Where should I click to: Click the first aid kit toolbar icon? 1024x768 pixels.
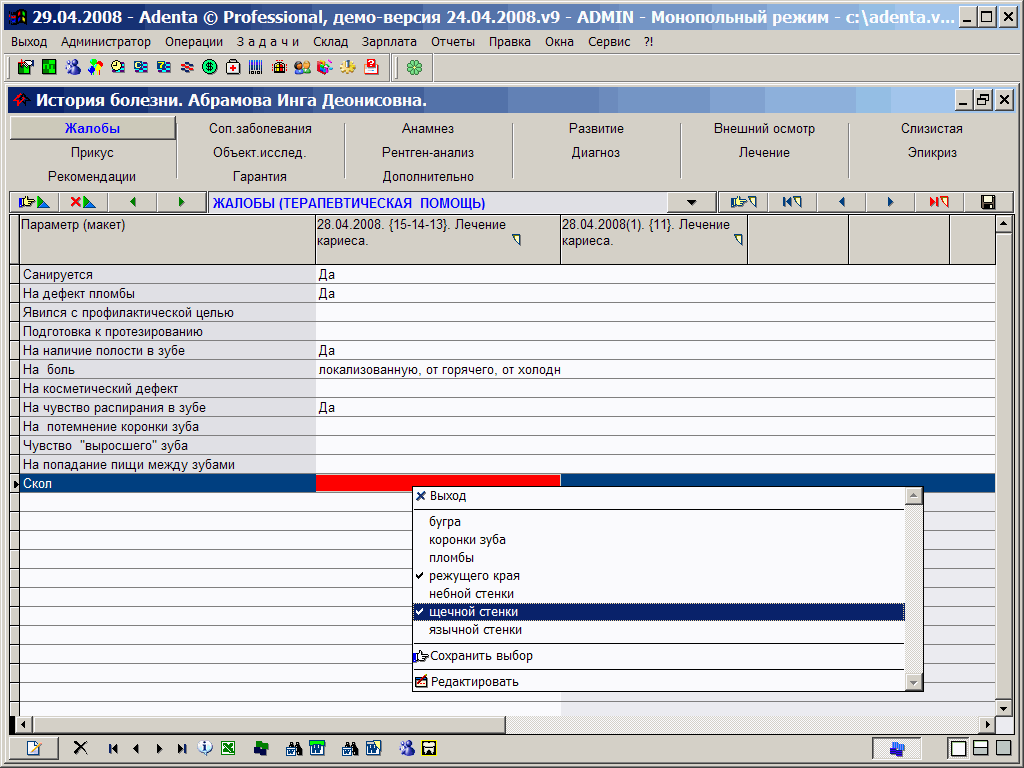tap(232, 67)
